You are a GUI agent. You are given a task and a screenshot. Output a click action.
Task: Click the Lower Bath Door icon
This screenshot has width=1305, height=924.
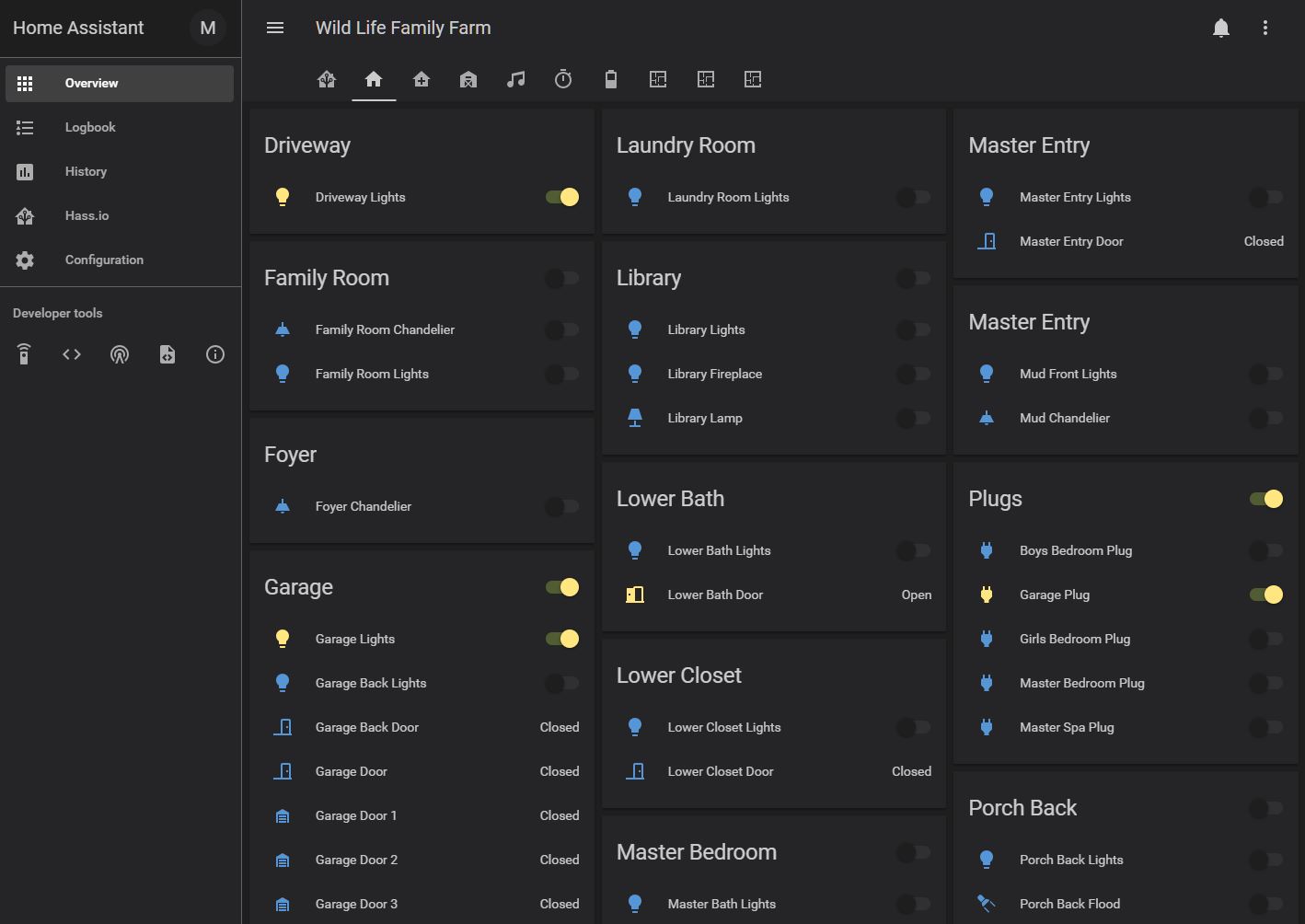pos(634,595)
